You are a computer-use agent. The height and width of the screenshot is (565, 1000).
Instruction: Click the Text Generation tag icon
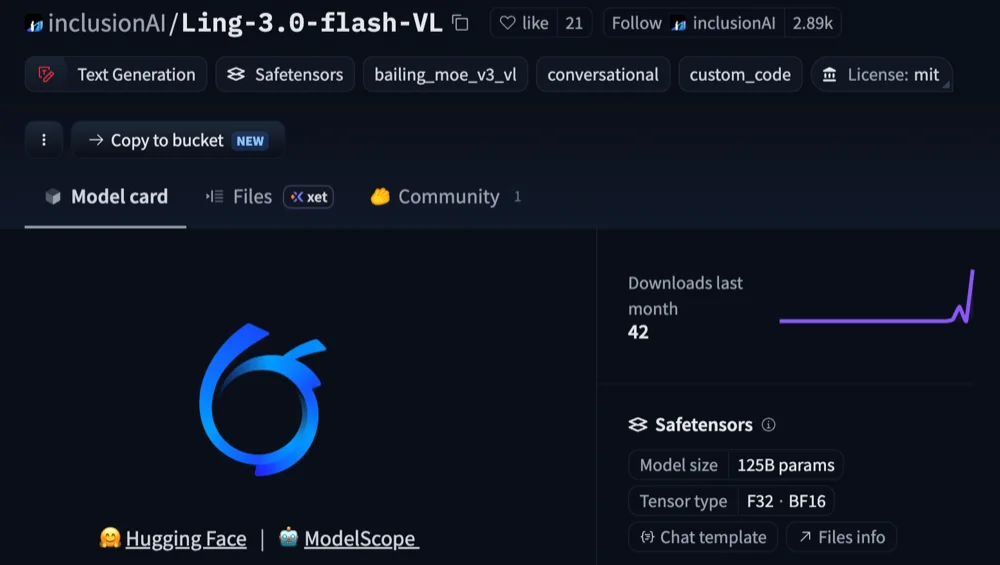click(x=46, y=75)
